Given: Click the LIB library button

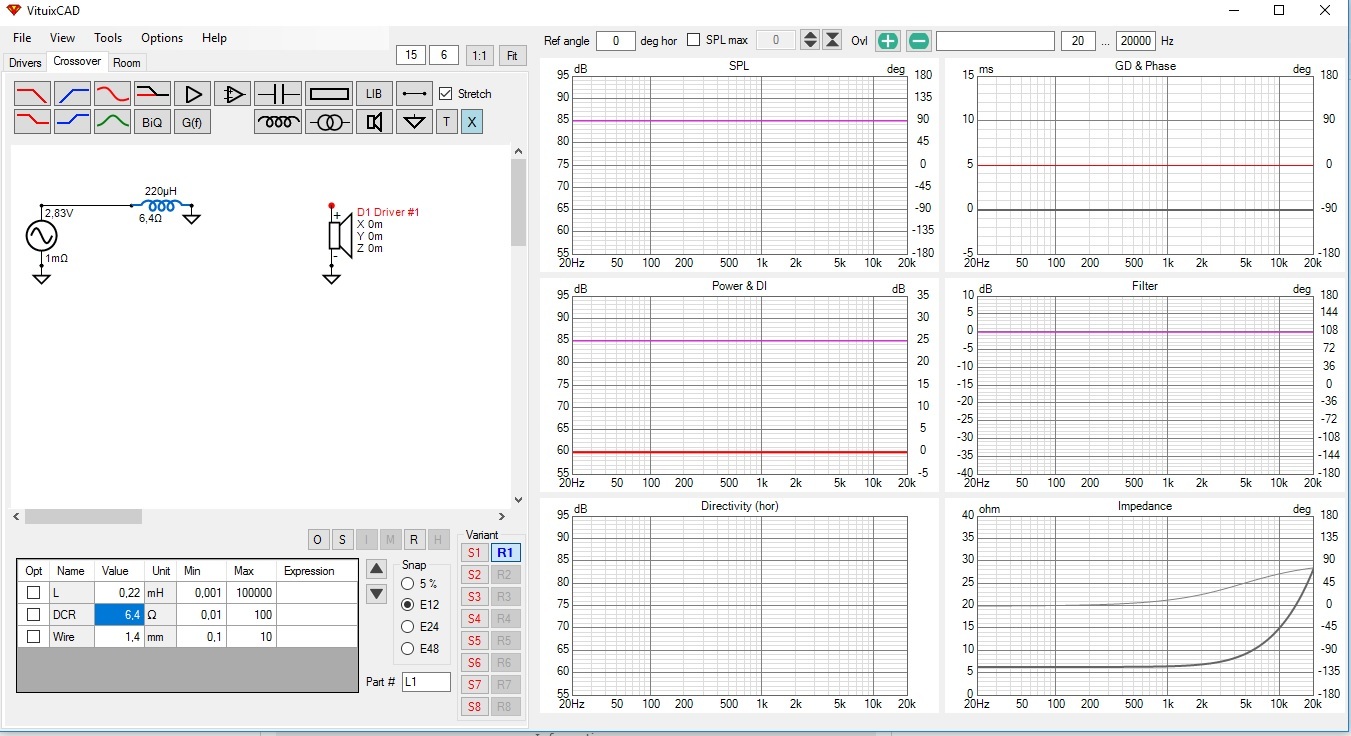Looking at the screenshot, I should pos(374,94).
